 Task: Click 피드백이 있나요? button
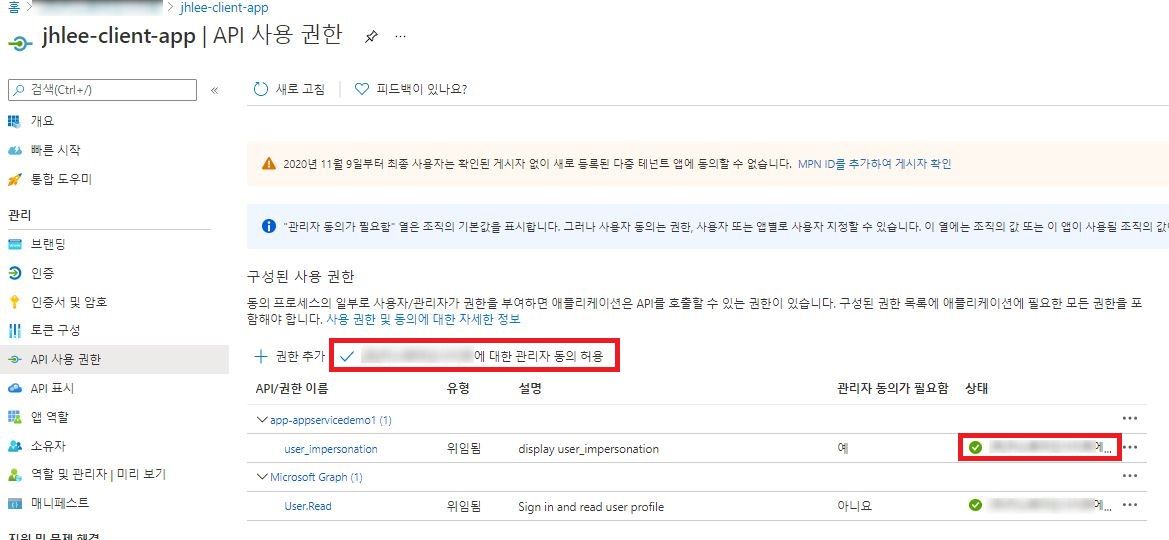coord(411,90)
